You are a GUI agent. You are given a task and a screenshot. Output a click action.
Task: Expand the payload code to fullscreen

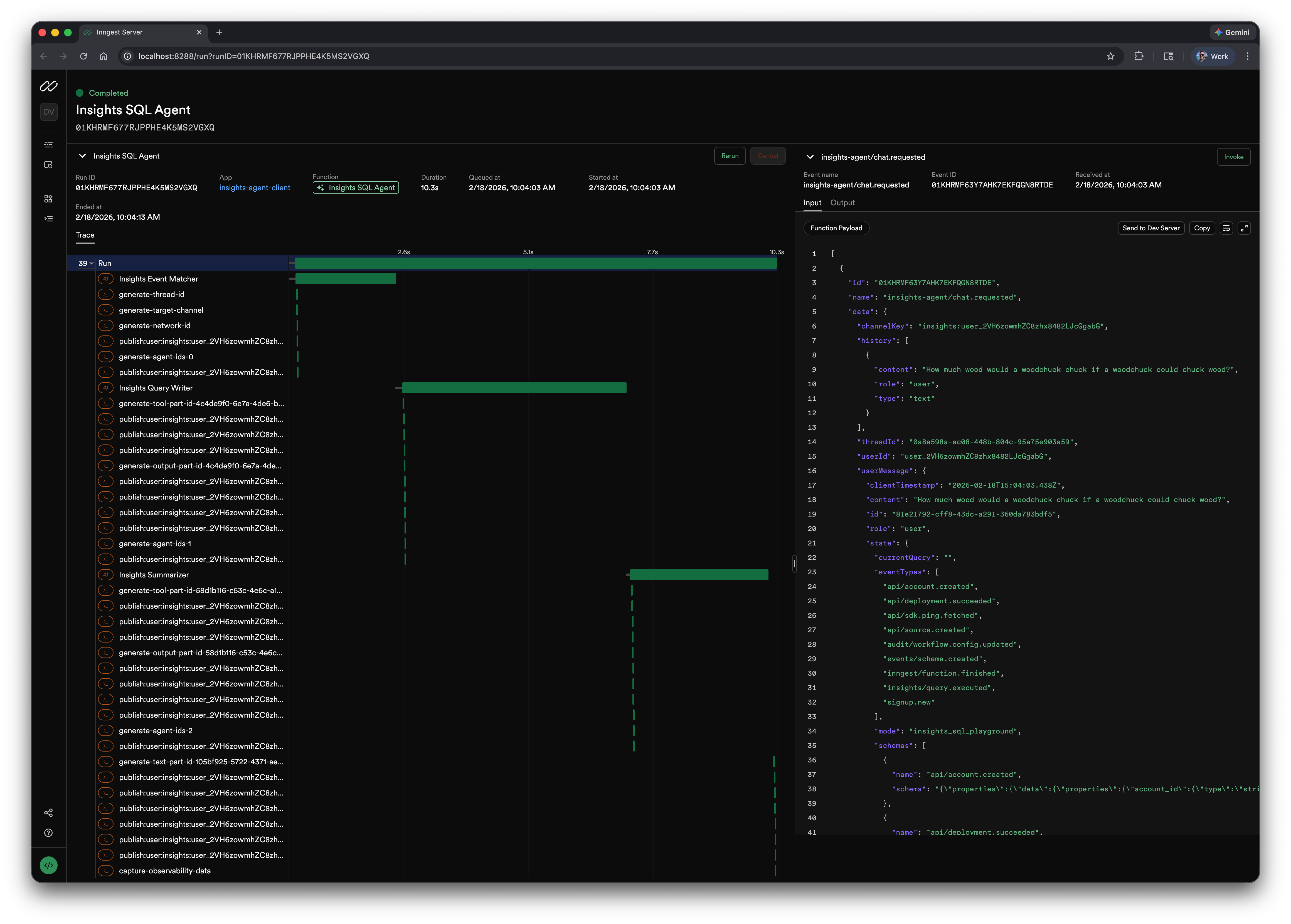tap(1244, 228)
